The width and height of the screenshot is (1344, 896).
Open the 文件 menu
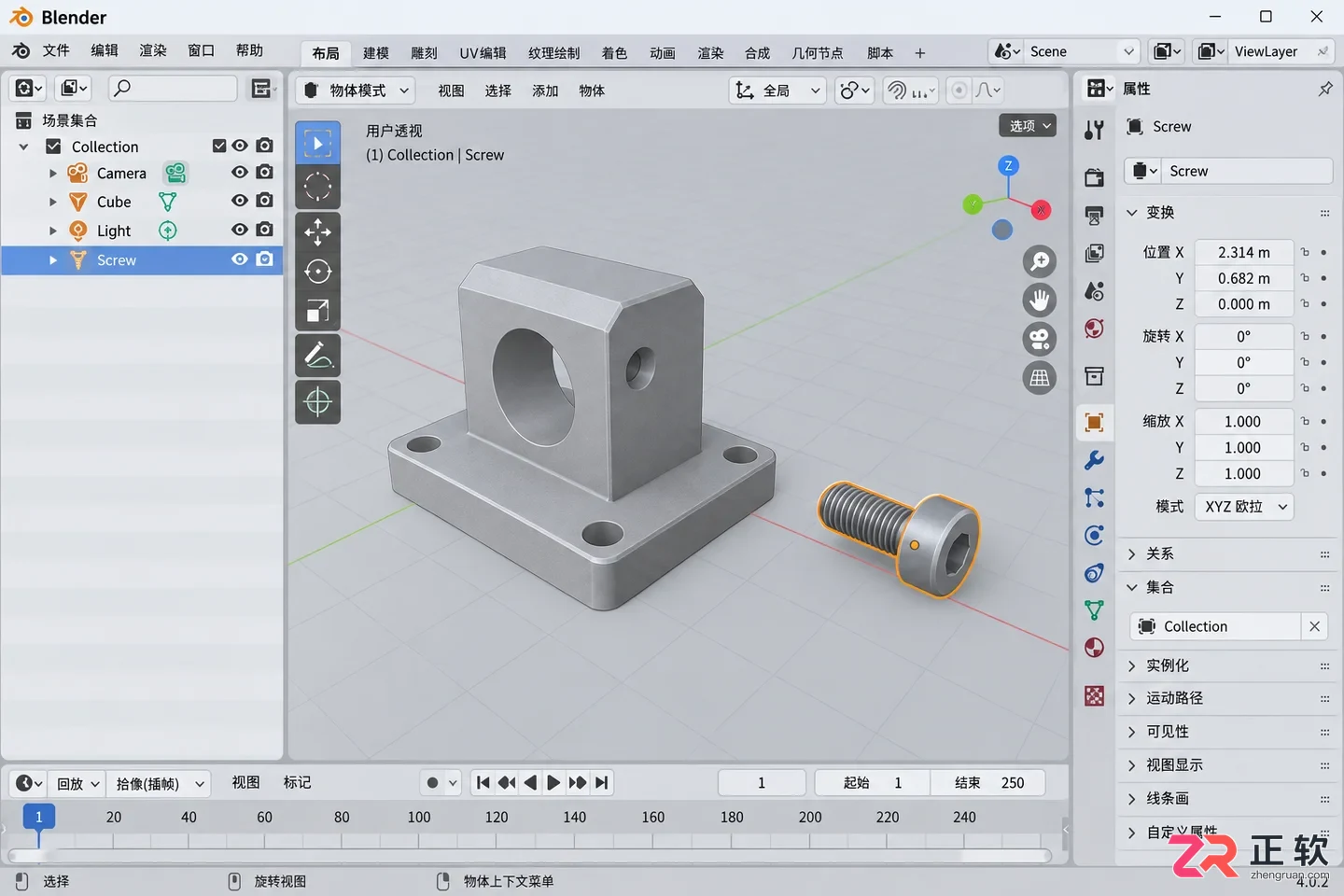tap(56, 50)
